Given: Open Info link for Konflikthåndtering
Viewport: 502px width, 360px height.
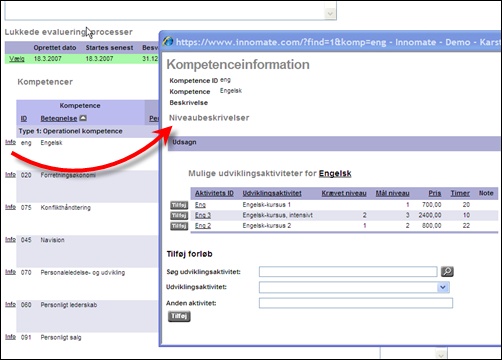Looking at the screenshot, I should (x=10, y=207).
